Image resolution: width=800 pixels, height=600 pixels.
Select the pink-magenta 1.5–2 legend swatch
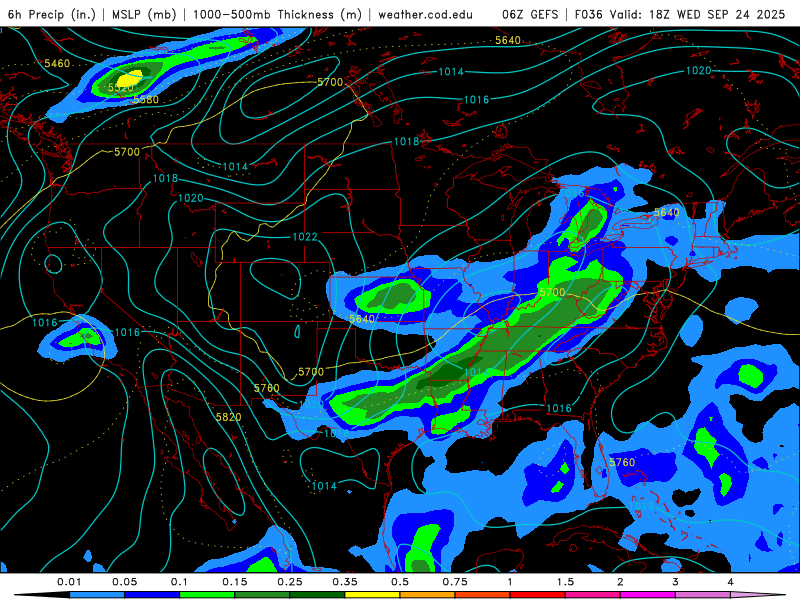[593, 595]
